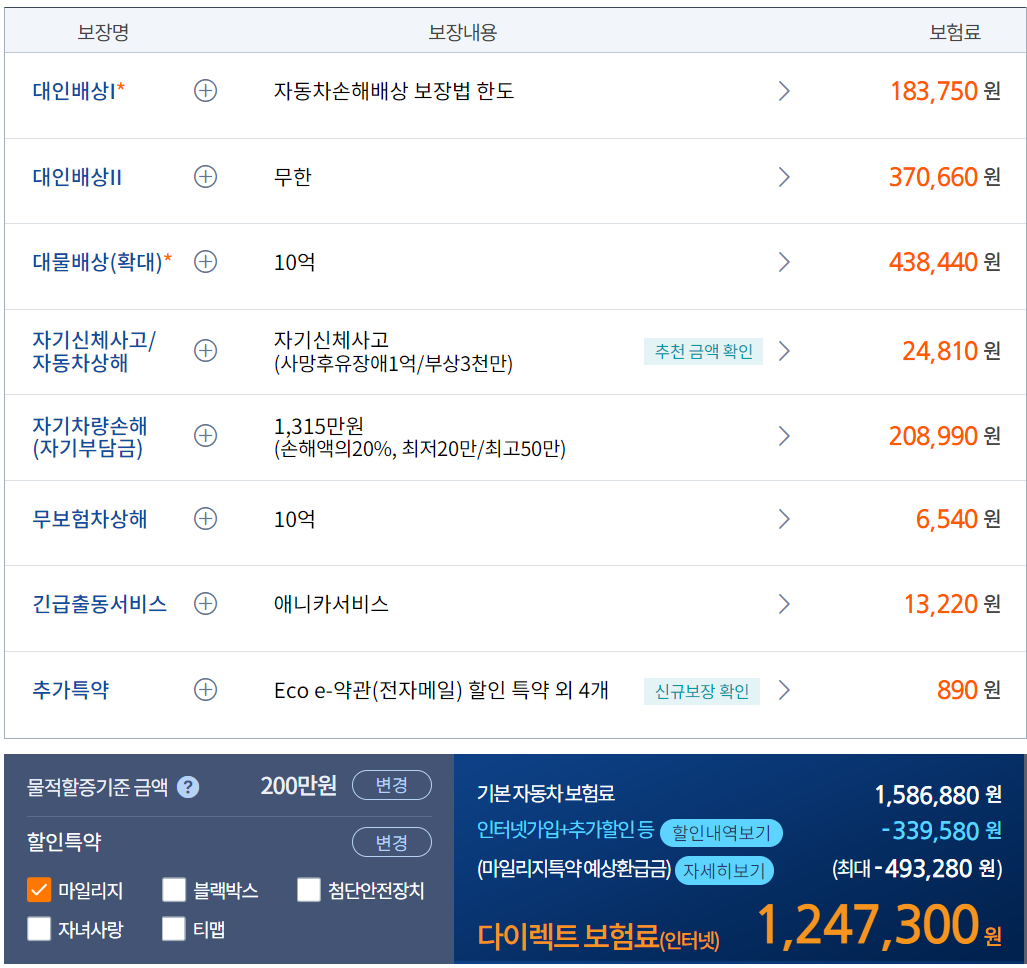This screenshot has width=1027, height=968.
Task: Expand the 자기차량손해 row arrow
Action: pos(784,436)
